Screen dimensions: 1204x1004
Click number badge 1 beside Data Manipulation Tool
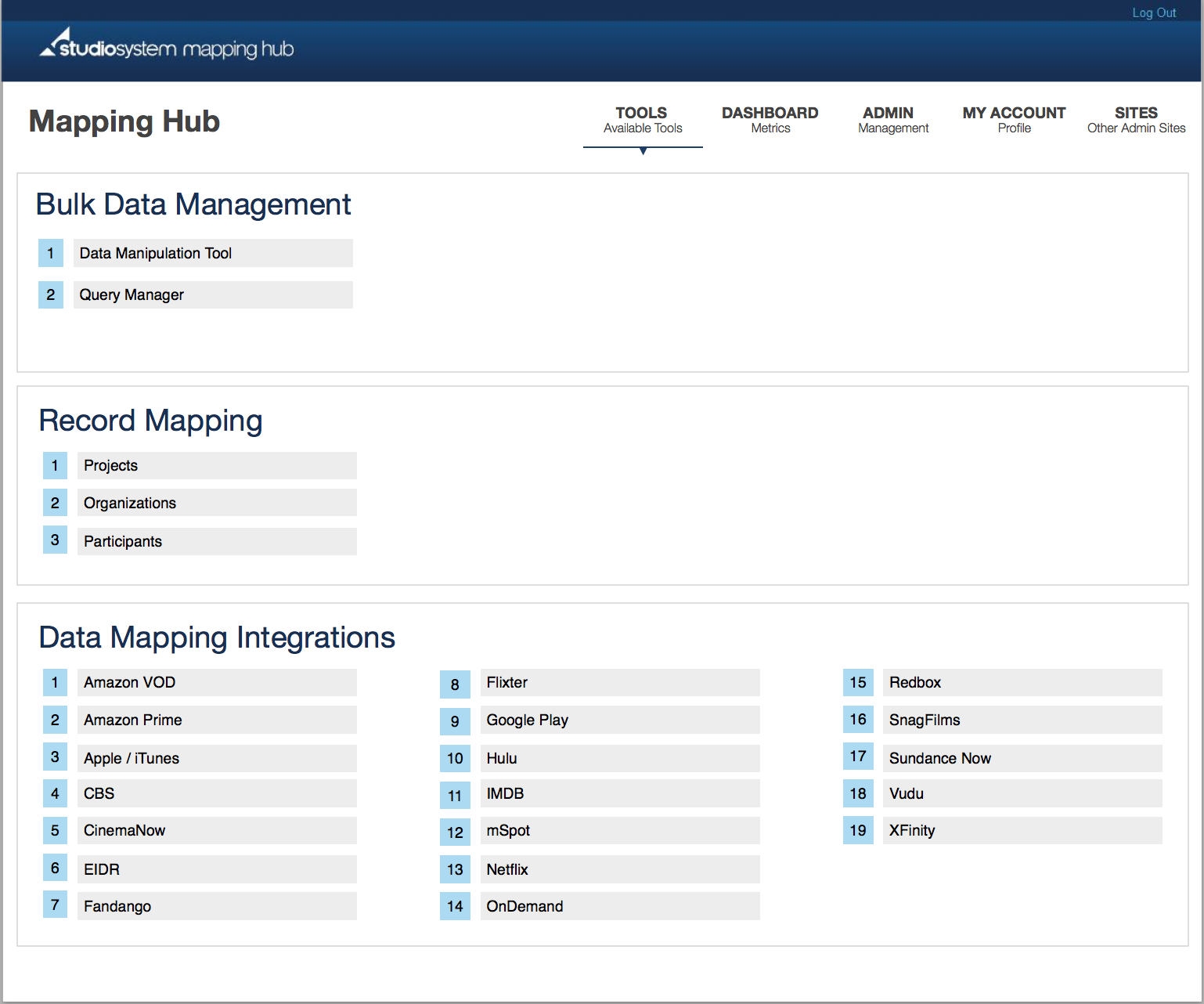pyautogui.click(x=51, y=253)
